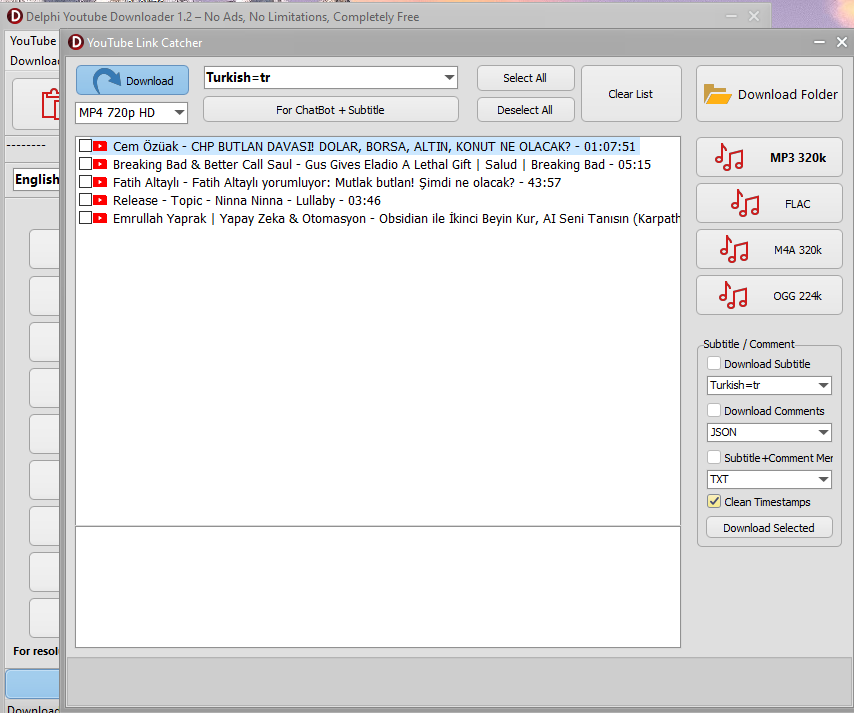Click the empty log area below list

(378, 587)
